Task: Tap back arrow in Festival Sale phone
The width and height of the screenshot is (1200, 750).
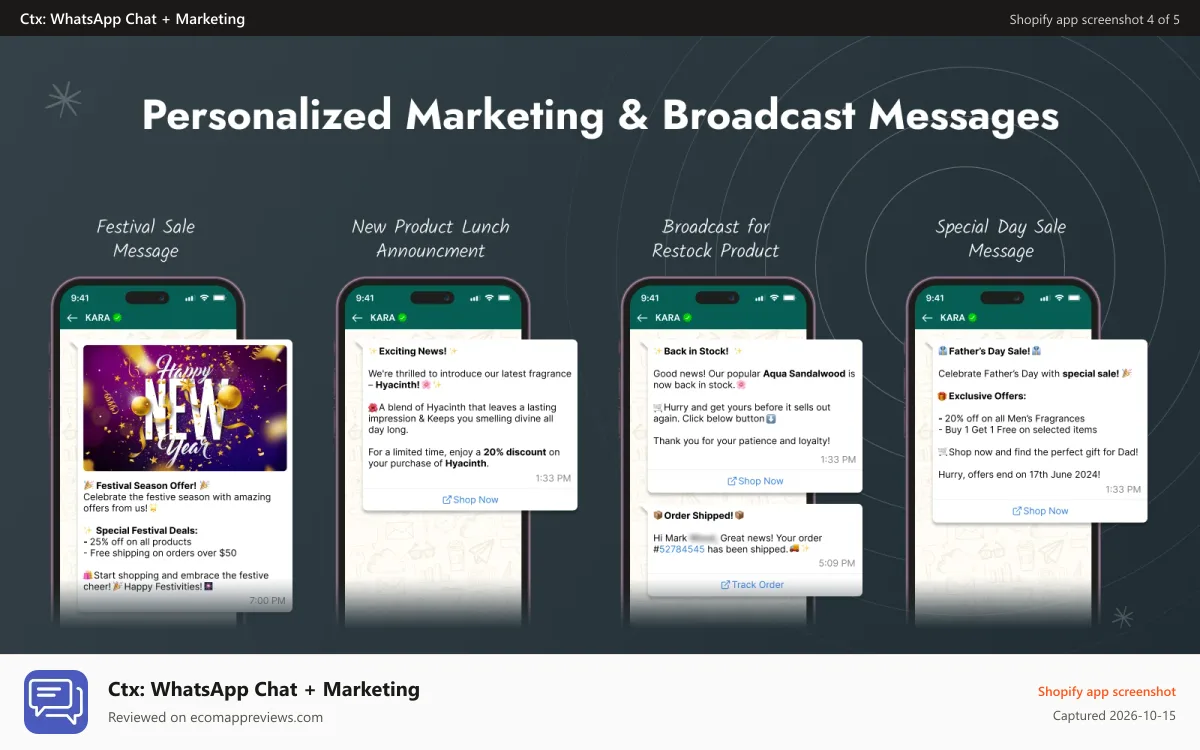Action: click(x=72, y=318)
